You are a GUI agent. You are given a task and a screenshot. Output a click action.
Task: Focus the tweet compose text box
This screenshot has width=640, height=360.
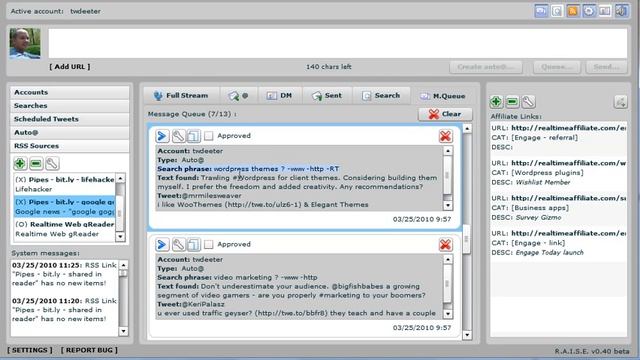(338, 43)
